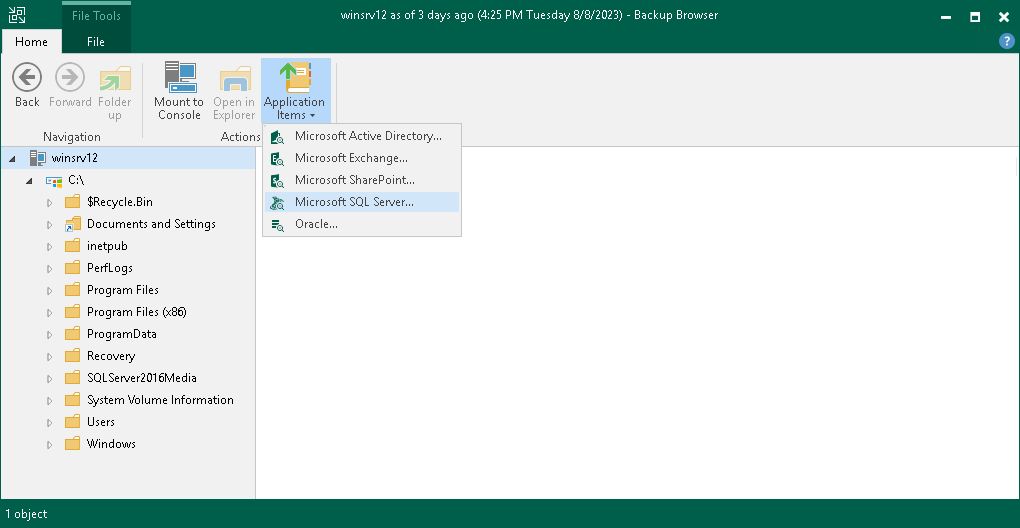Select the PerfLogs tree label
Viewport: 1020px width, 528px height.
pyautogui.click(x=110, y=268)
